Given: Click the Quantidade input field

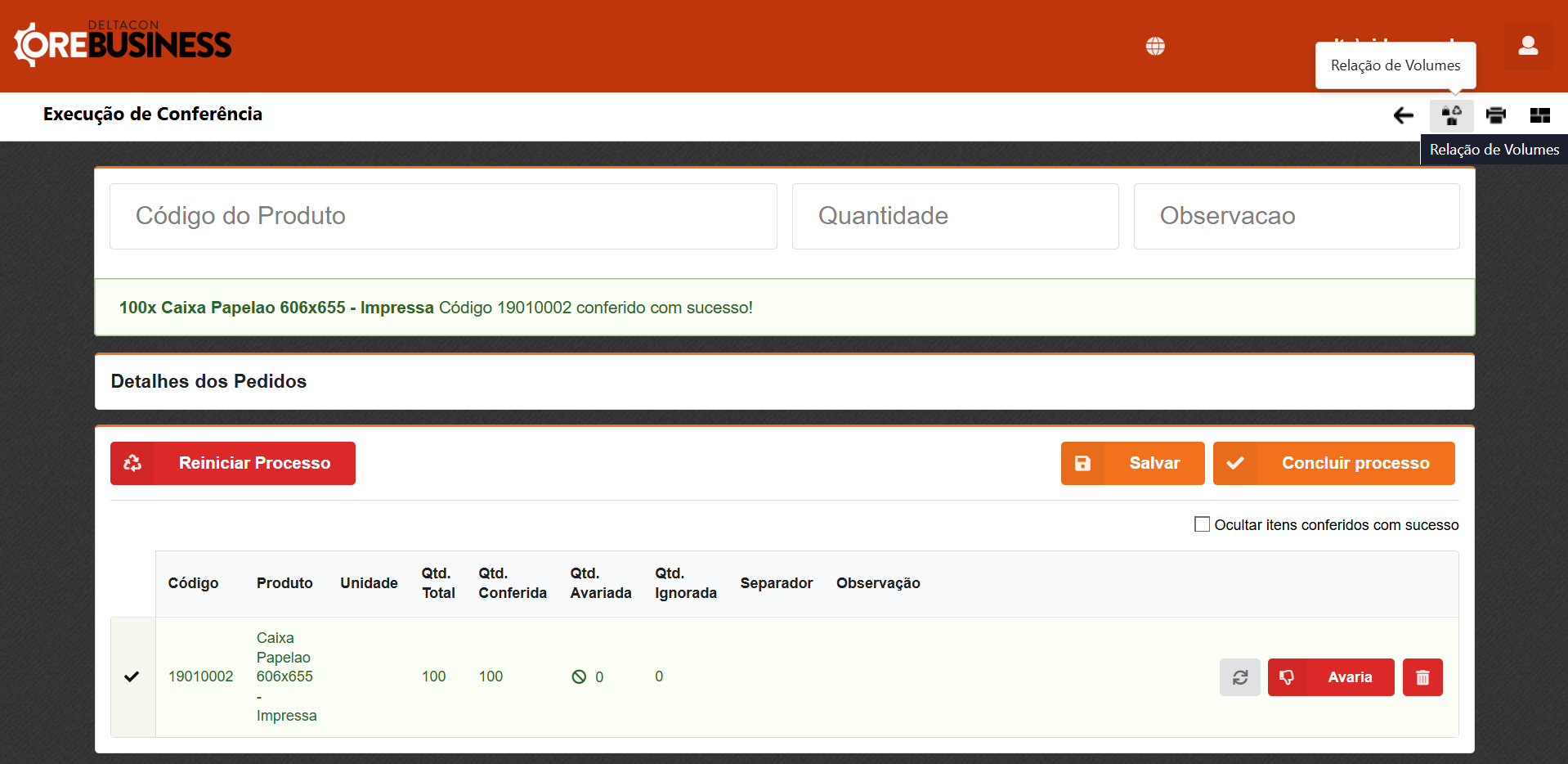Looking at the screenshot, I should point(955,216).
